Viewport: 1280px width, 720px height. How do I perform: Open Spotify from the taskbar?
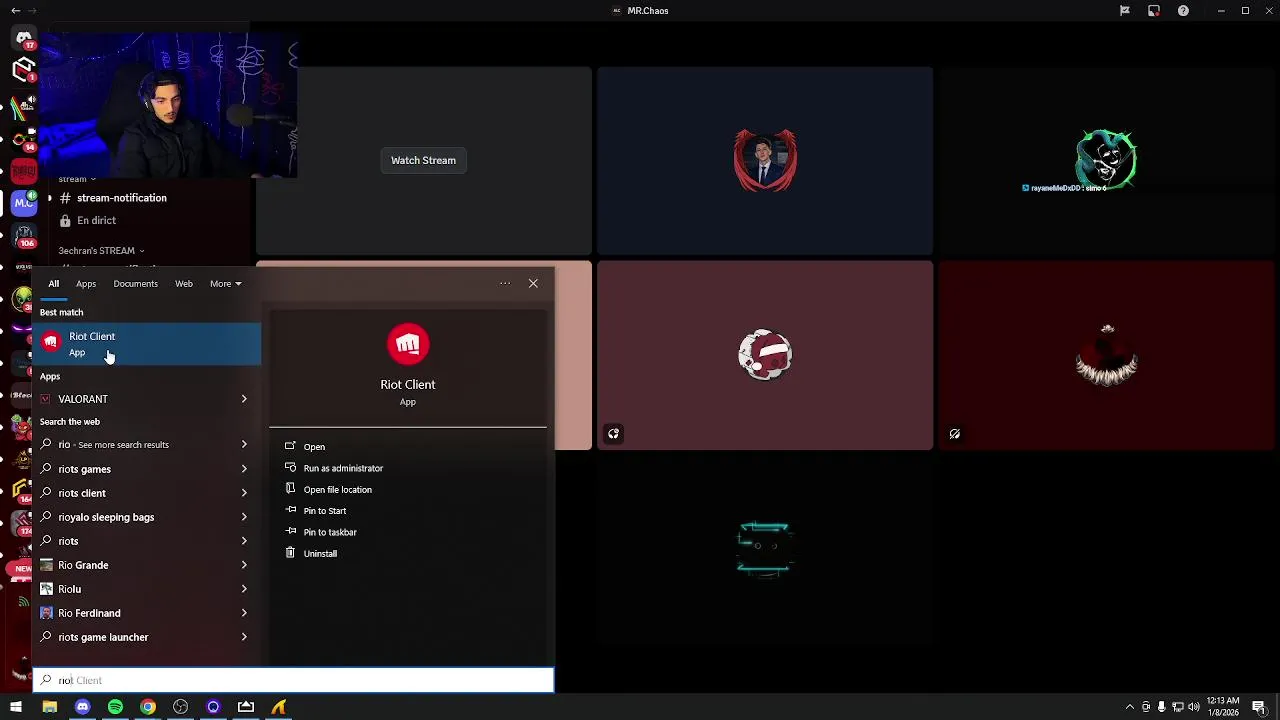[x=115, y=707]
